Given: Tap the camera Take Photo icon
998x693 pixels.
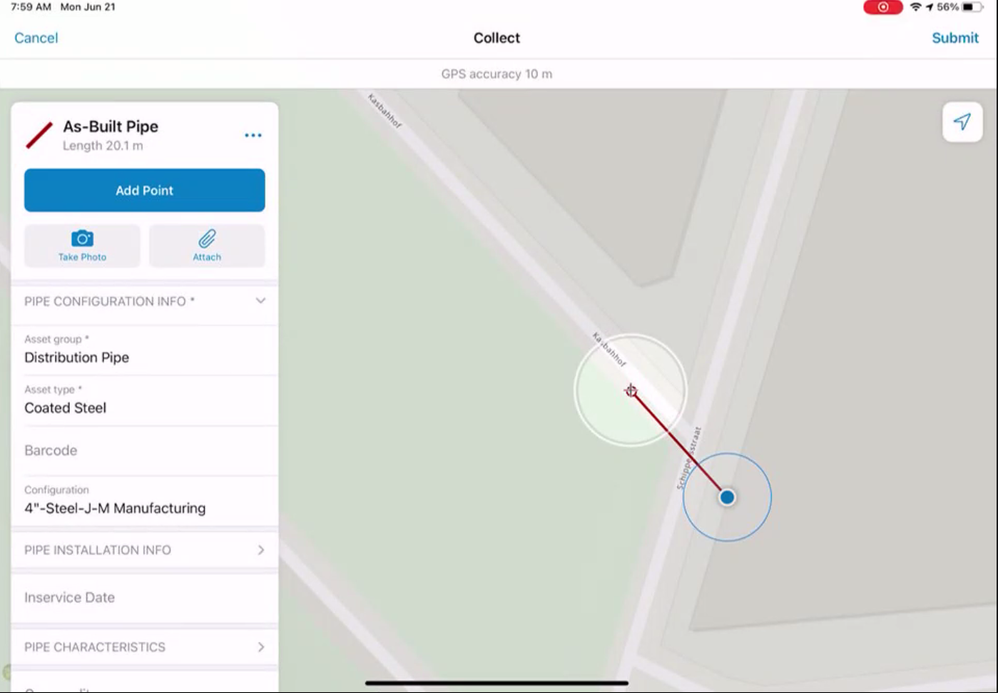Looking at the screenshot, I should tap(82, 239).
